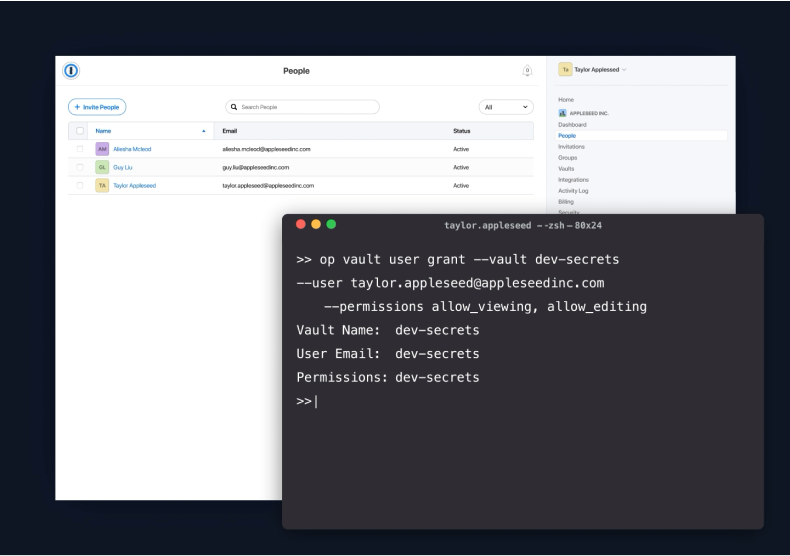Click the Name column sort arrow
This screenshot has height=556, width=790.
pos(204,131)
